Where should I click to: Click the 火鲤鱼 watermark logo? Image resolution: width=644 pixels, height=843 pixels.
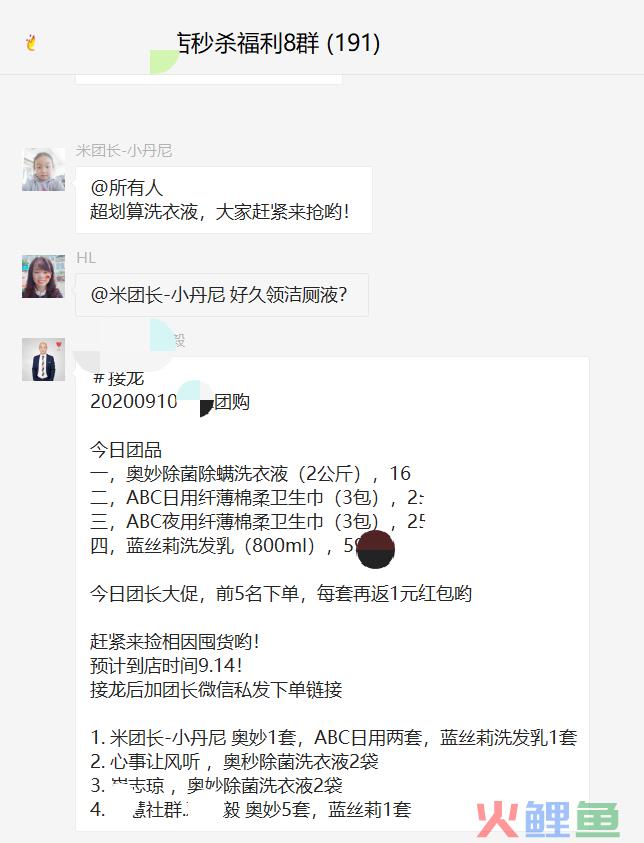pyautogui.click(x=548, y=819)
